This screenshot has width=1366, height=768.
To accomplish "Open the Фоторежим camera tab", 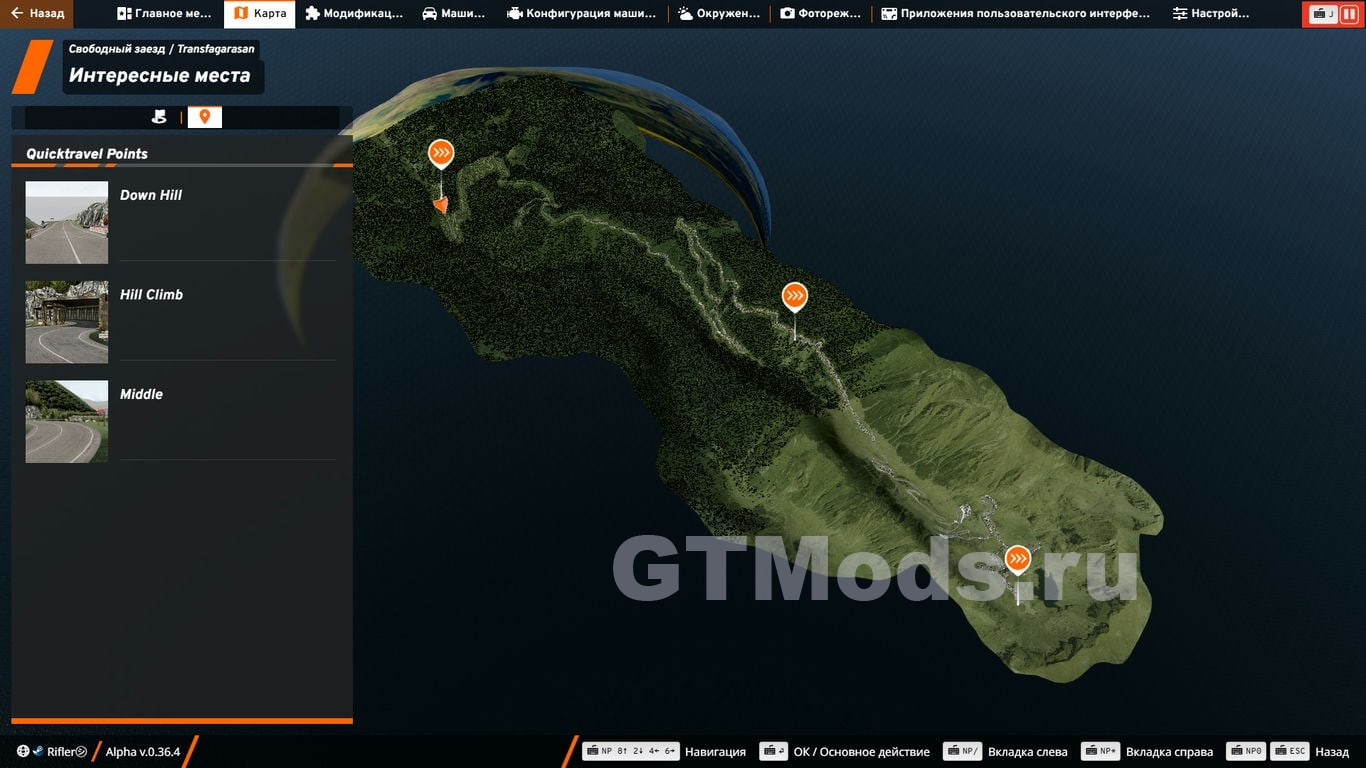I will 820,14.
